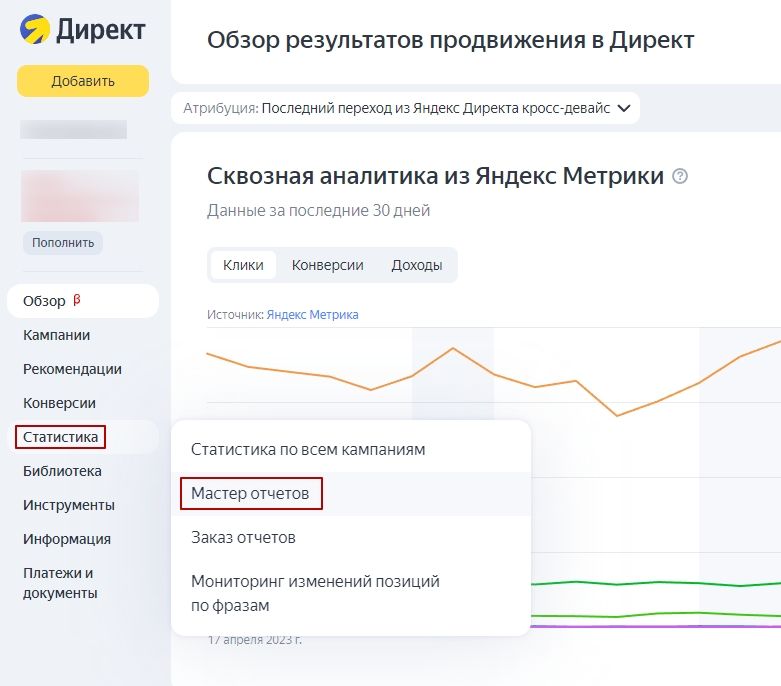Image resolution: width=781 pixels, height=686 pixels.
Task: Expand the Инструменты sidebar item
Action: point(68,505)
